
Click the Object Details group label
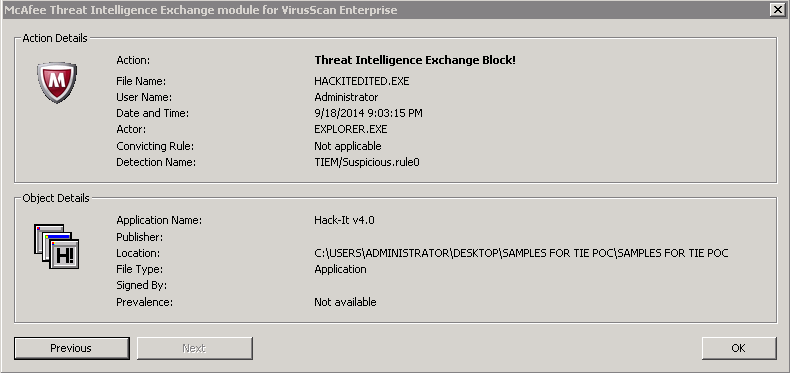56,198
